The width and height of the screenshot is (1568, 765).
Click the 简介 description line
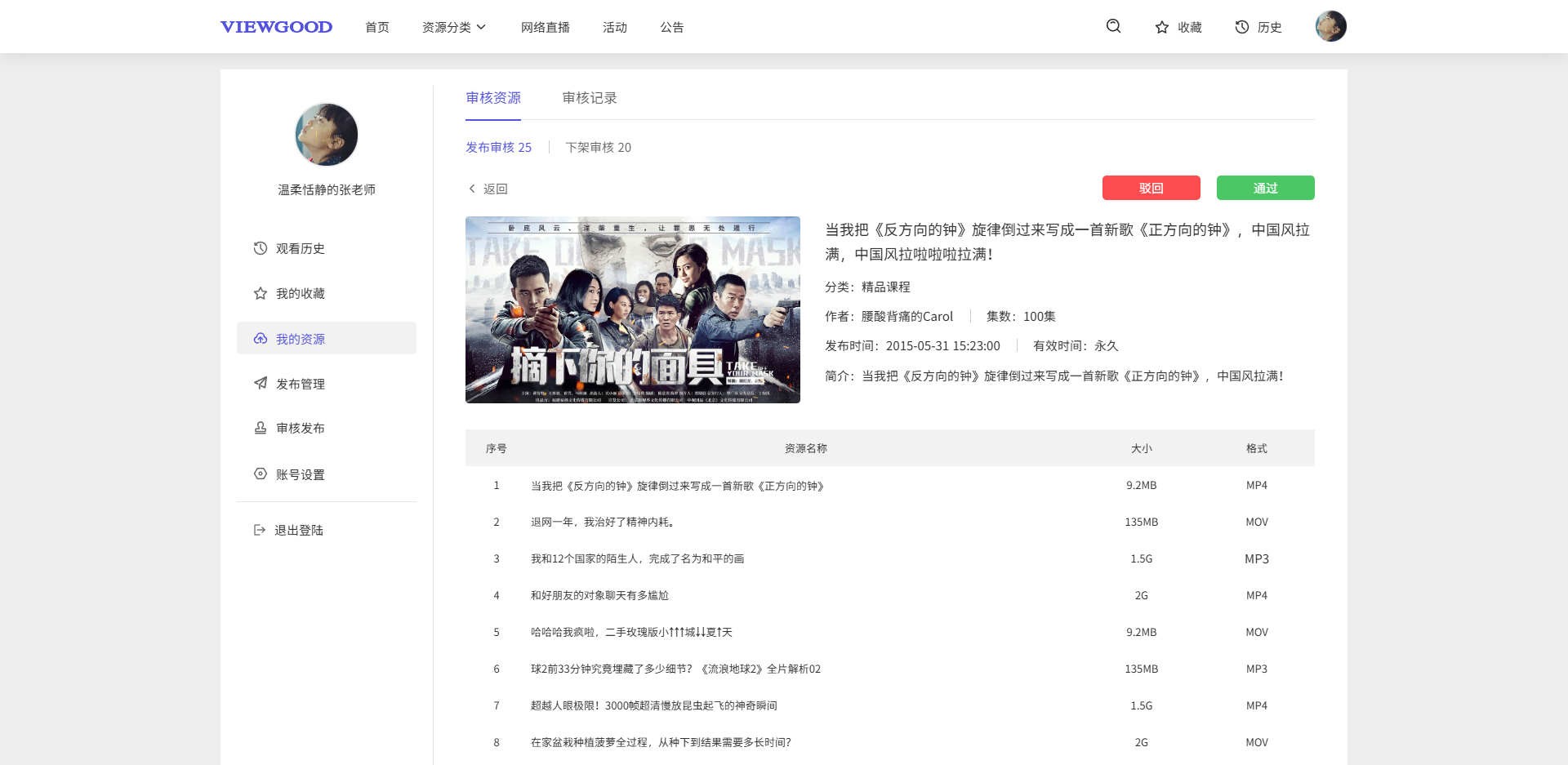click(x=1053, y=376)
